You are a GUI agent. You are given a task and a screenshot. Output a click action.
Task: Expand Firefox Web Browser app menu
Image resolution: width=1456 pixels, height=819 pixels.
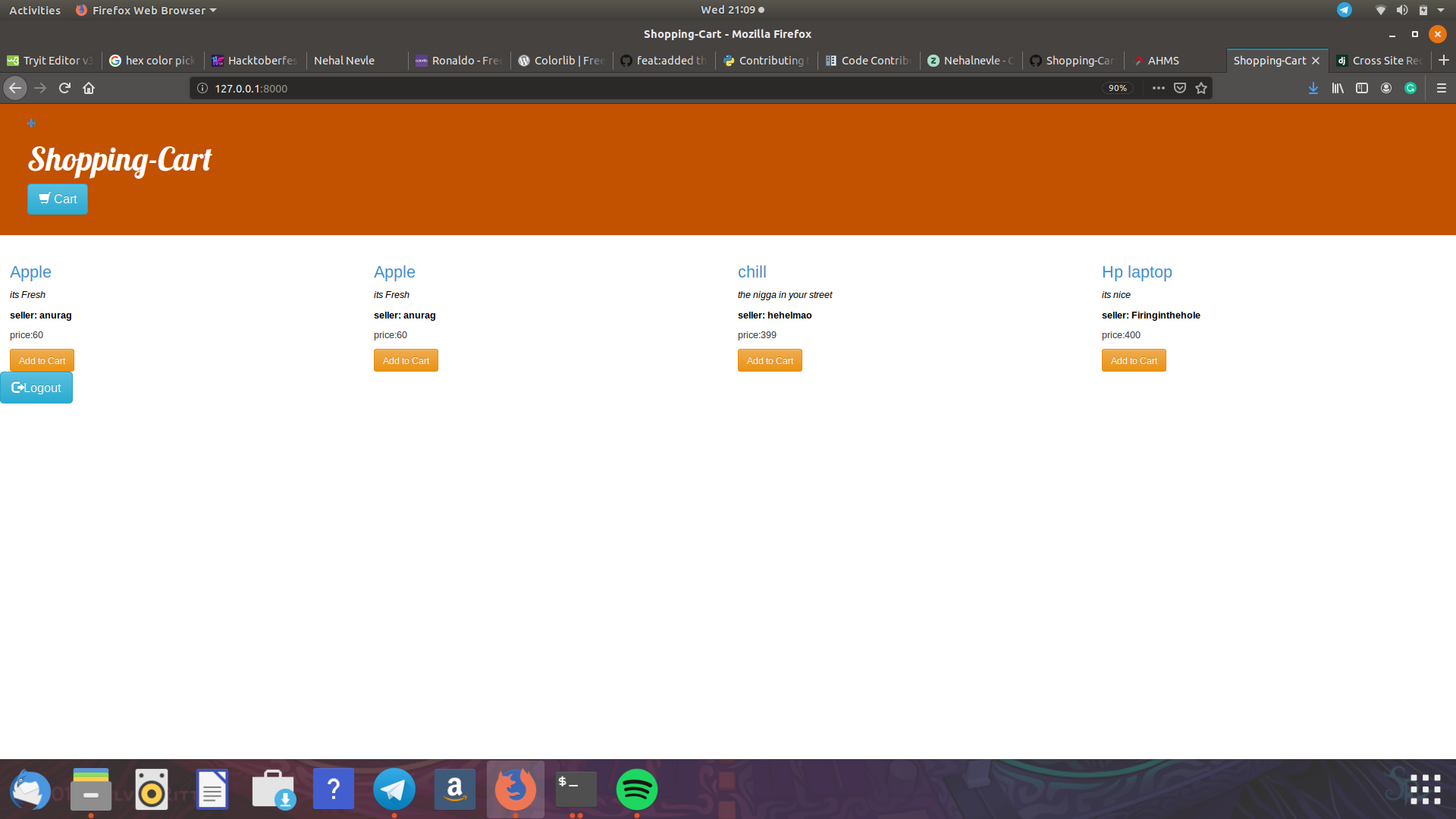[146, 10]
